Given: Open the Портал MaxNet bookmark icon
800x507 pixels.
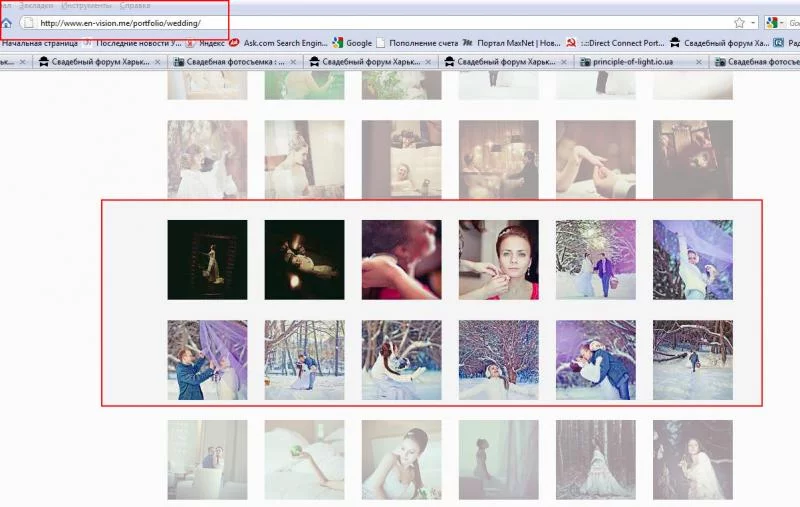Looking at the screenshot, I should [x=468, y=43].
